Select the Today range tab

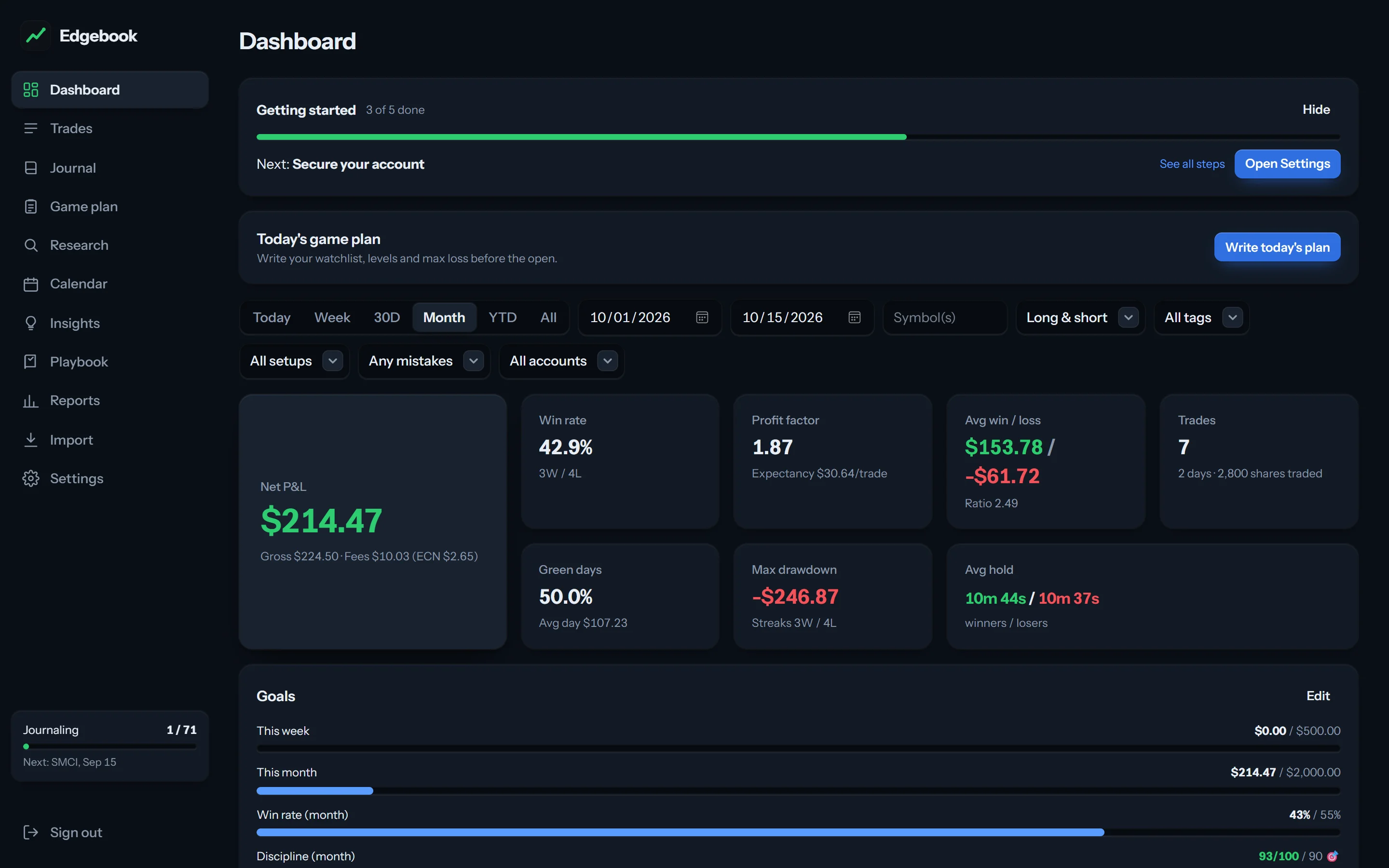272,317
